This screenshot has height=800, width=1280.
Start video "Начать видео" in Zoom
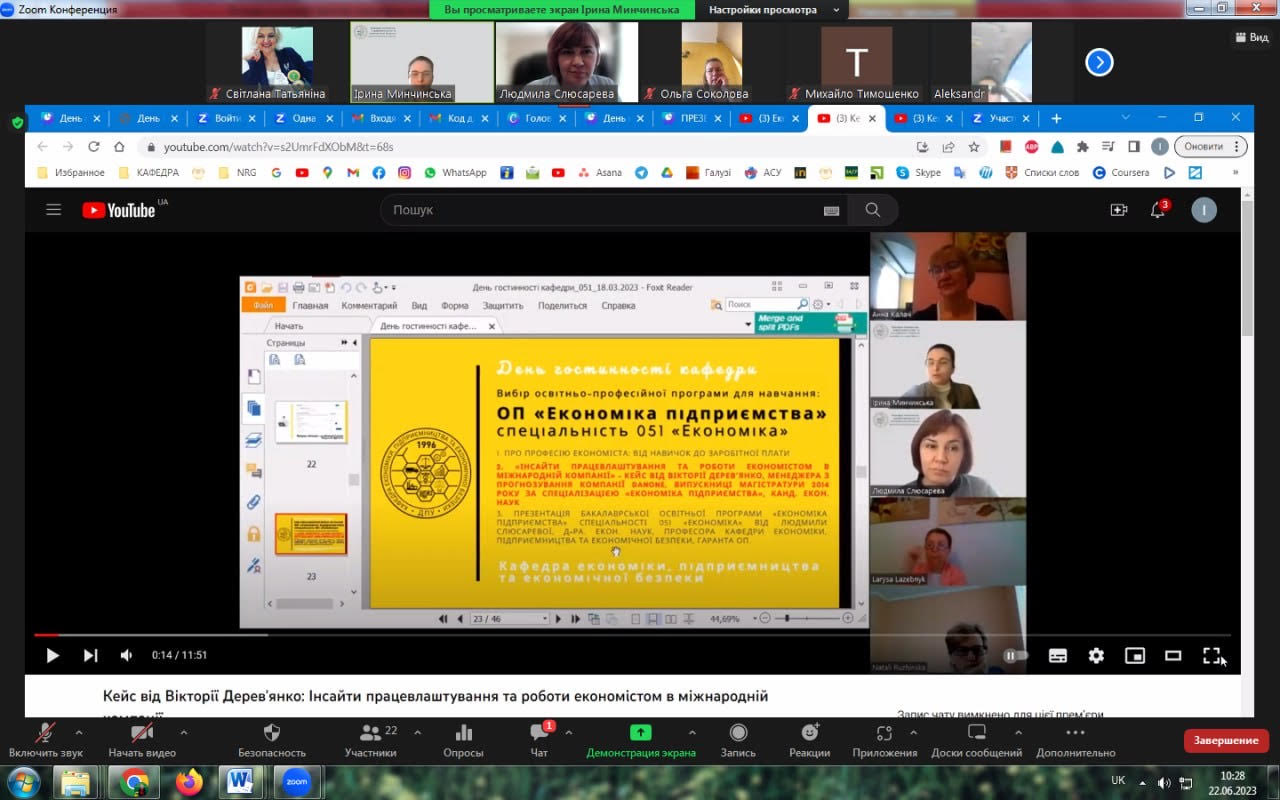click(x=142, y=741)
